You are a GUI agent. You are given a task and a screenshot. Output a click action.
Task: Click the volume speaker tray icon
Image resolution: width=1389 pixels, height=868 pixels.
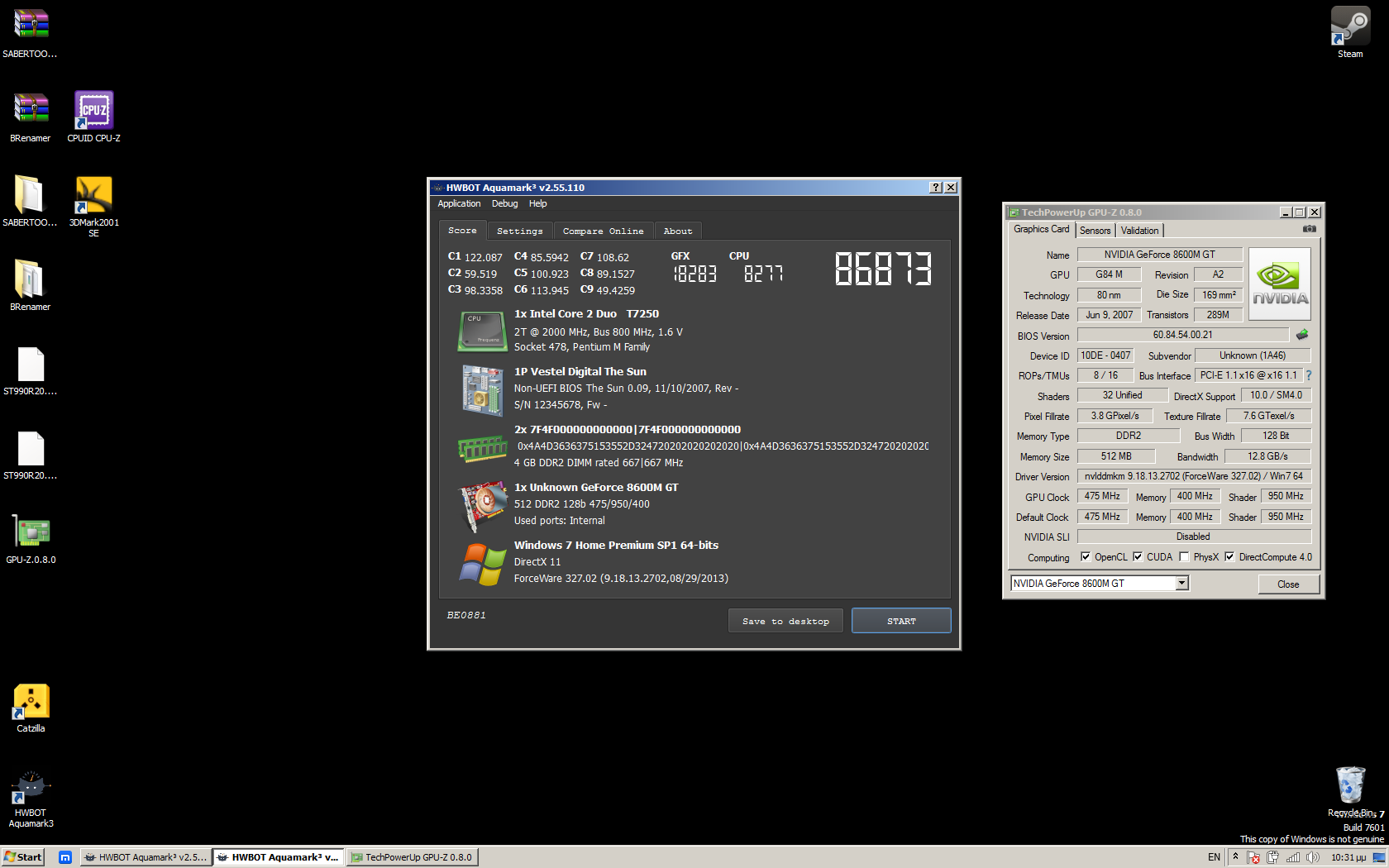[1313, 857]
